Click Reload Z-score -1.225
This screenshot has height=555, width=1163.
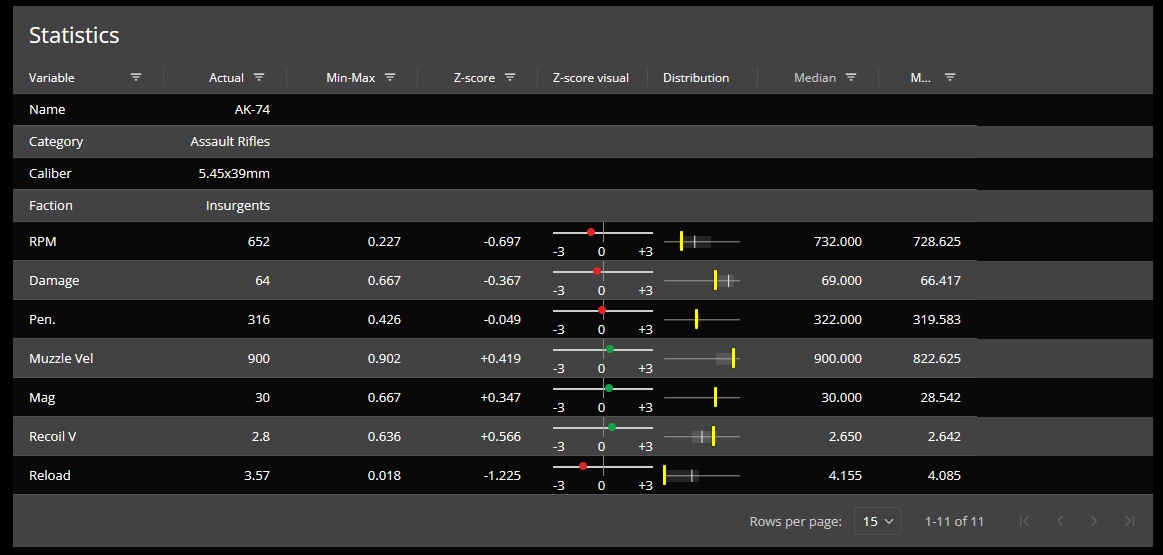point(502,475)
